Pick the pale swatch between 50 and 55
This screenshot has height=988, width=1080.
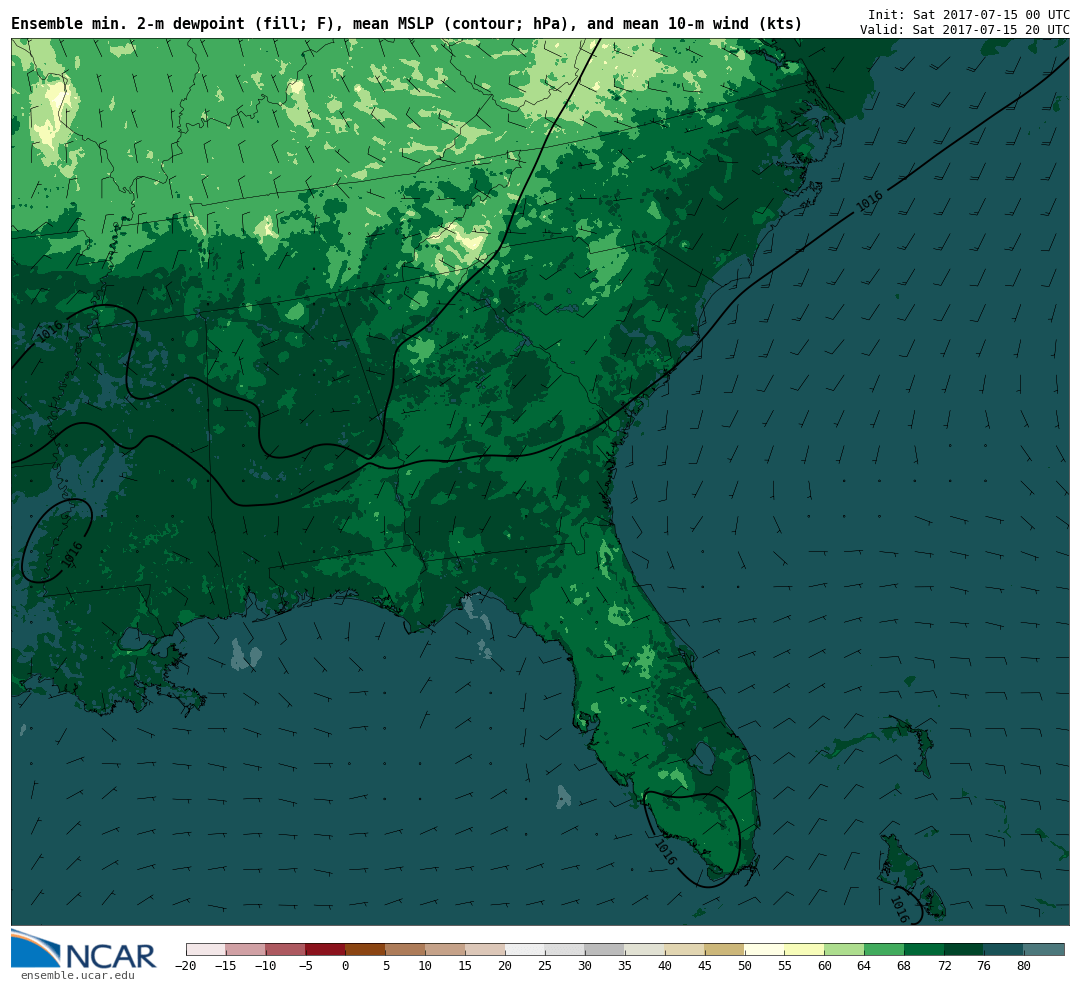tap(765, 949)
